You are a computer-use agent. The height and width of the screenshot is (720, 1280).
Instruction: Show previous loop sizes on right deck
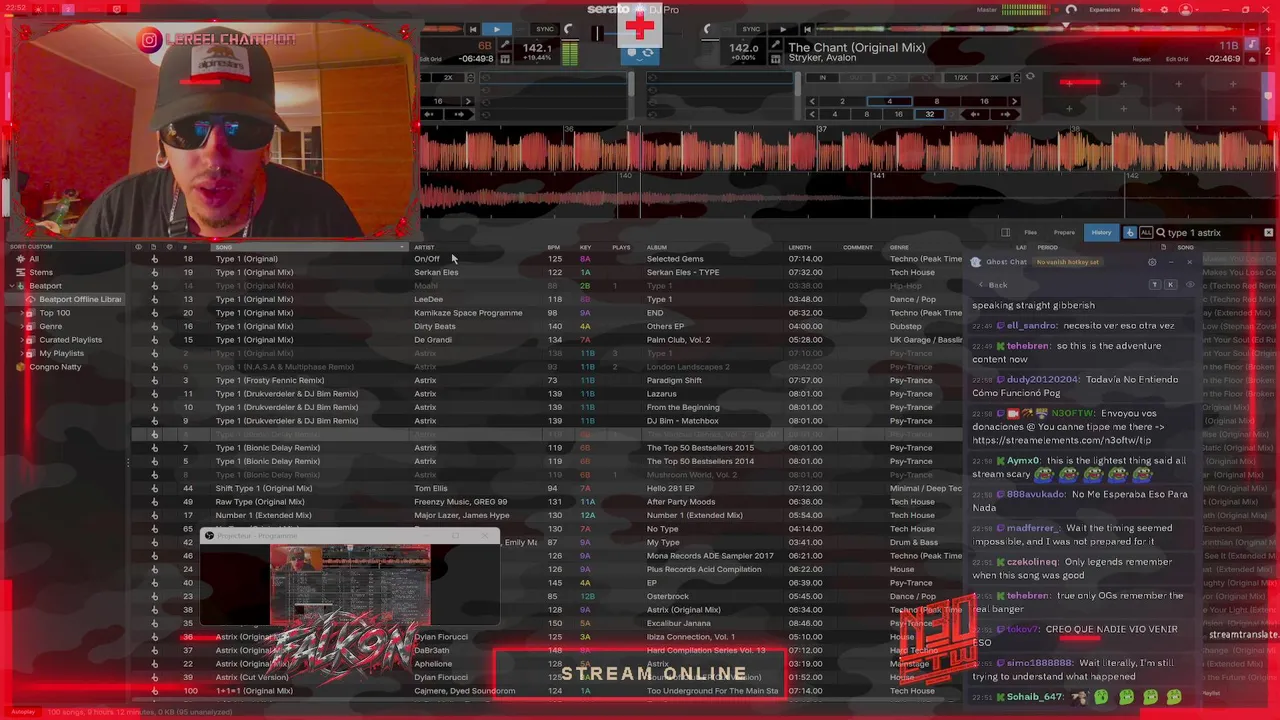(811, 101)
